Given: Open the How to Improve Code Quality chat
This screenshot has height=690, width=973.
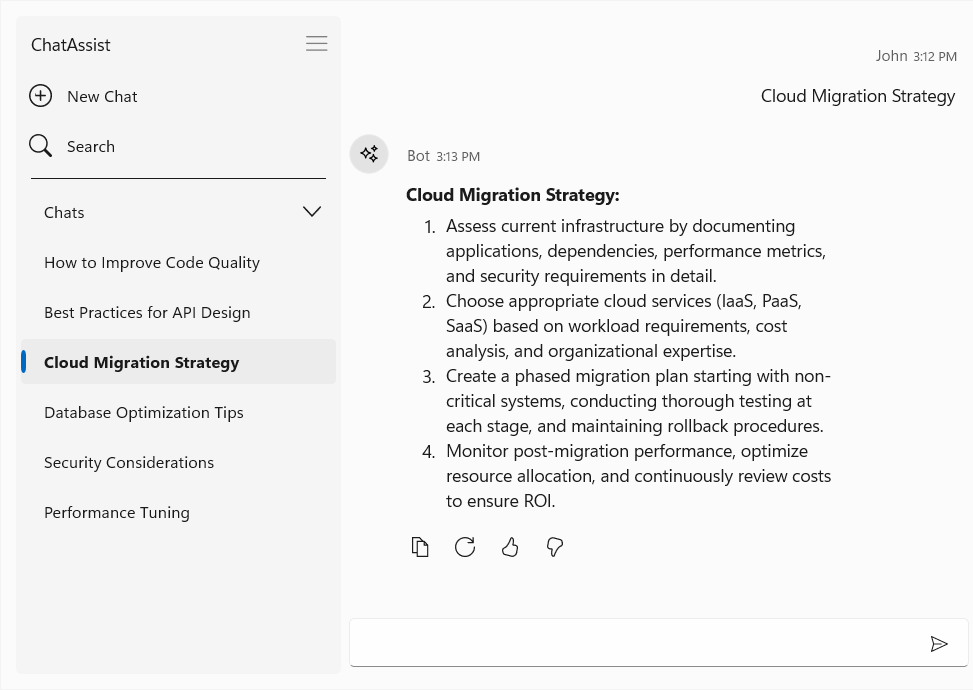Looking at the screenshot, I should pyautogui.click(x=178, y=262).
